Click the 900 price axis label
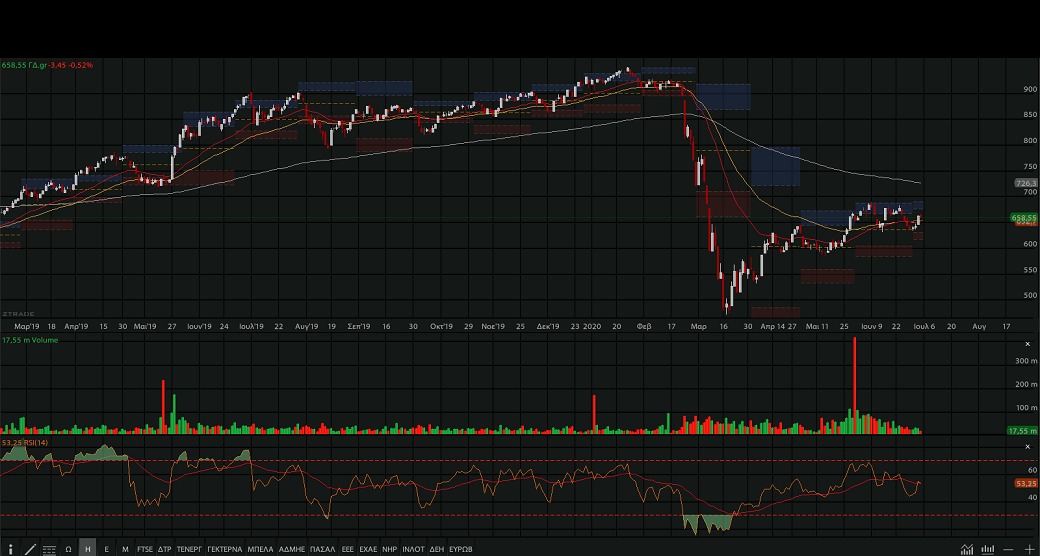This screenshot has width=1040, height=556. click(1029, 89)
